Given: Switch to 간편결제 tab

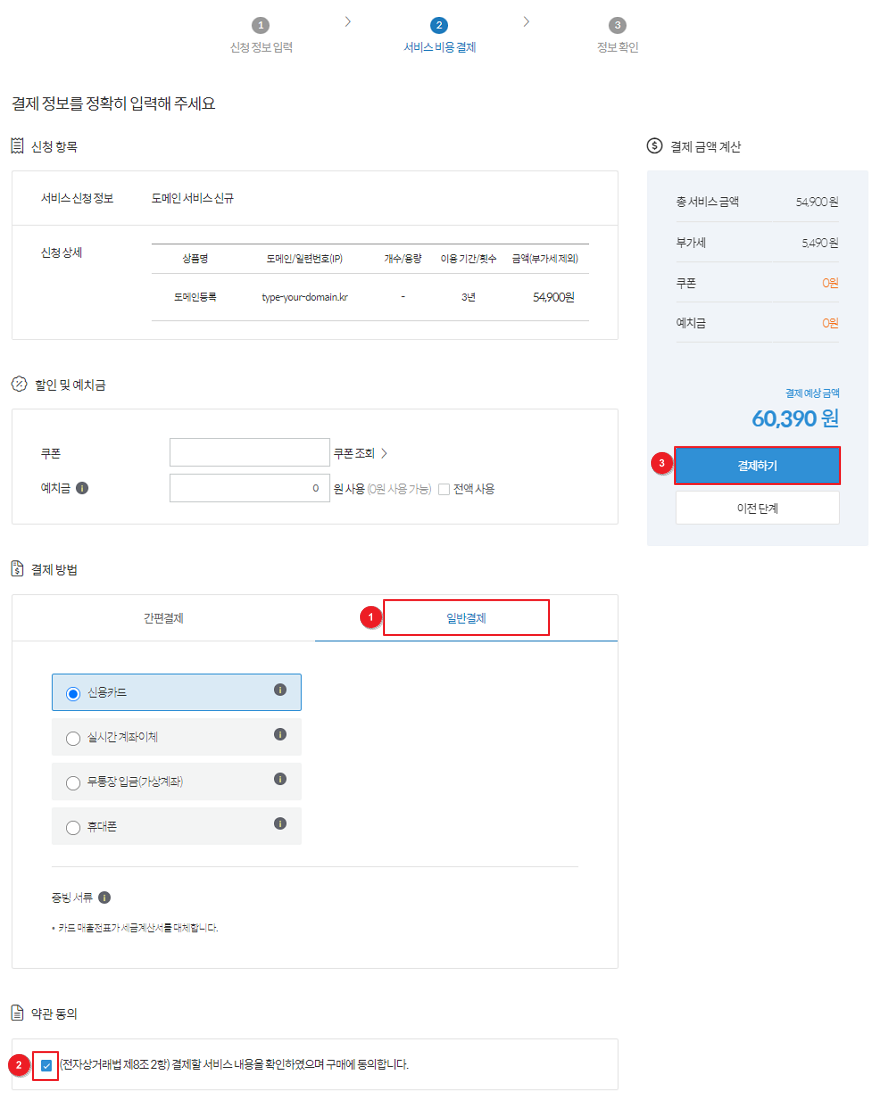Looking at the screenshot, I should pyautogui.click(x=163, y=619).
